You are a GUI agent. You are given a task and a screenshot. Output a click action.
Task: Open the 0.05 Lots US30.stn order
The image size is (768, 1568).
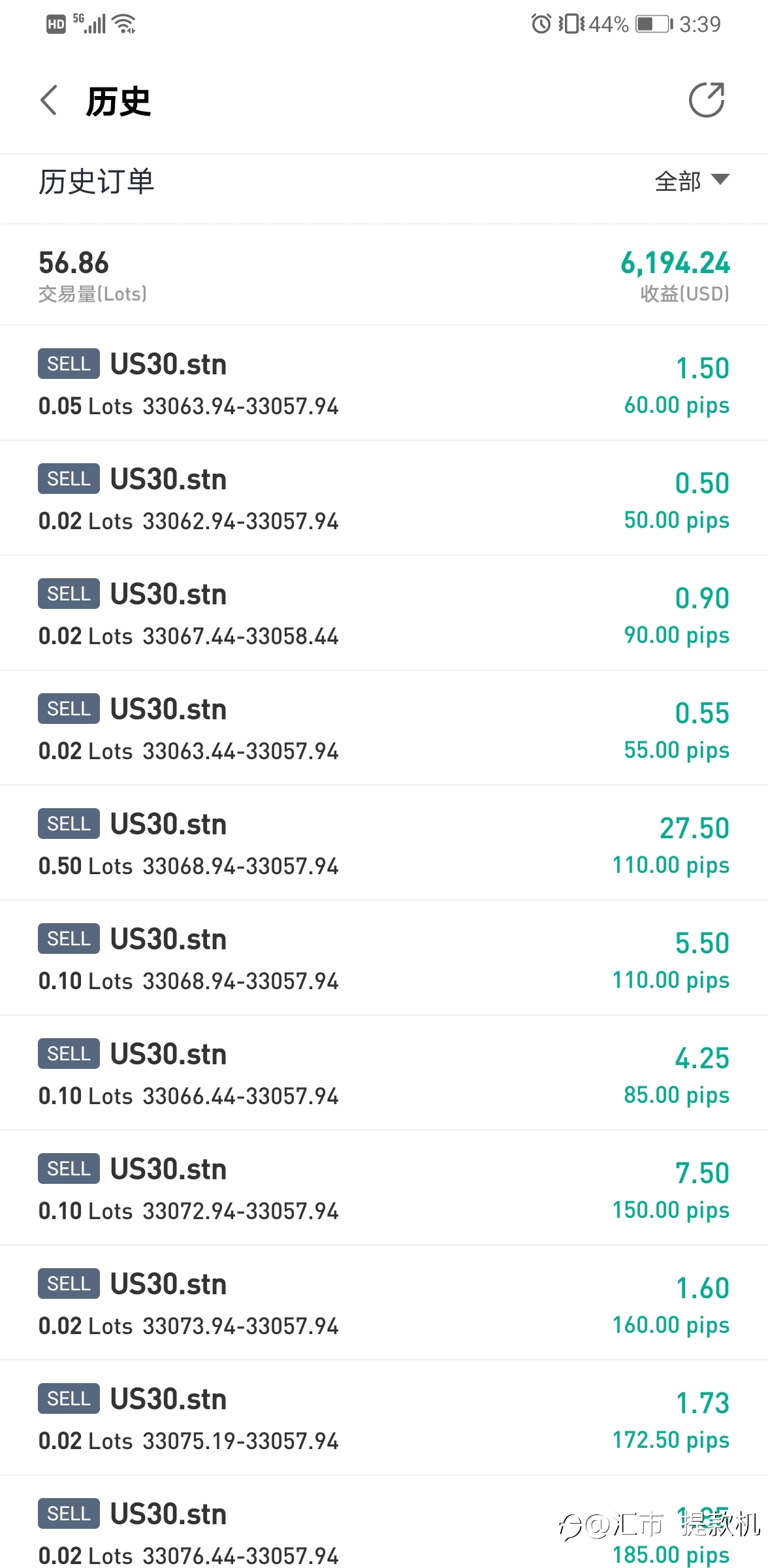click(x=384, y=384)
